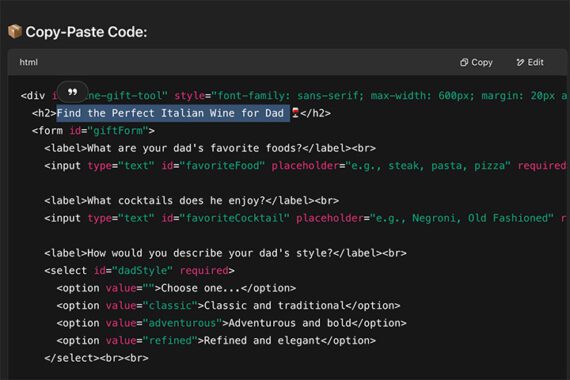Click the wine glass emoji in the h2 line
Viewport: 570px width, 380px height.
pyautogui.click(x=295, y=113)
